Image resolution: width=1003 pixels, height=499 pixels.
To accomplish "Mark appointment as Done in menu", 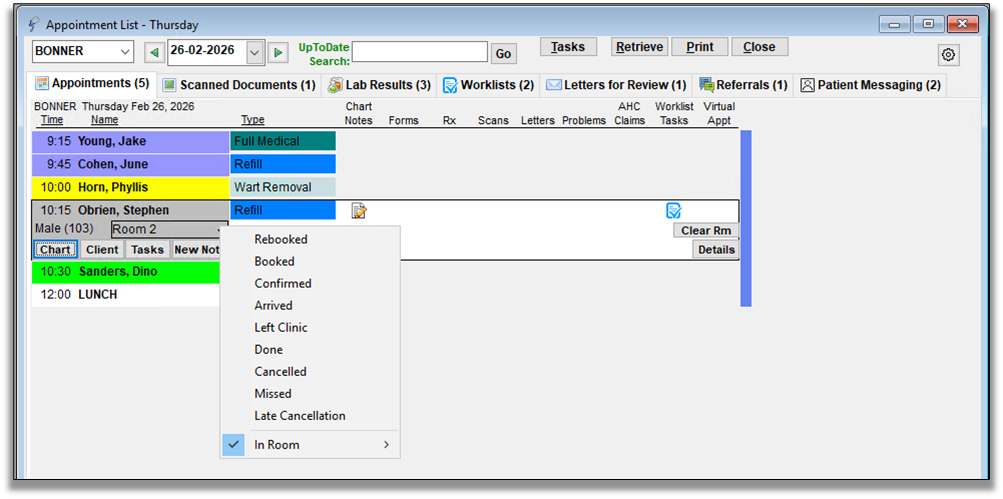I will click(268, 349).
